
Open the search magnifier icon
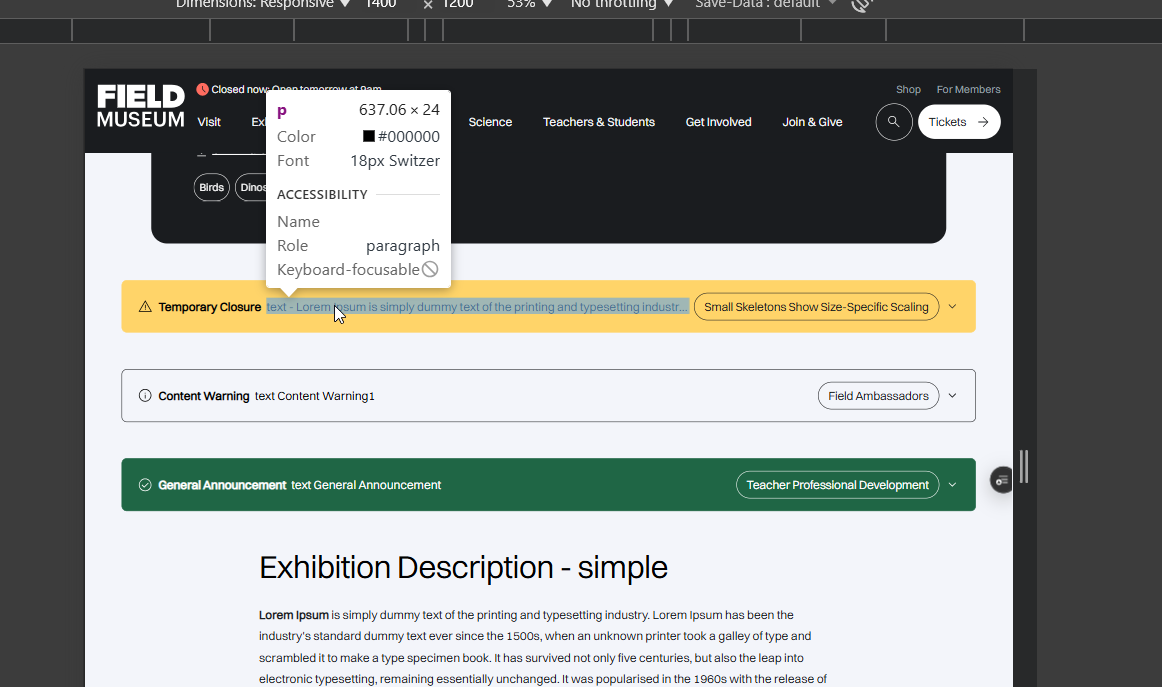pyautogui.click(x=893, y=122)
